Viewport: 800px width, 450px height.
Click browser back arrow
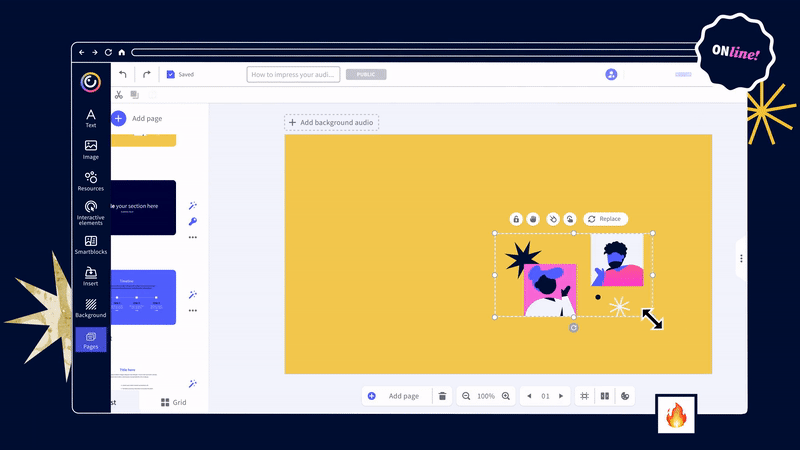tap(82, 52)
